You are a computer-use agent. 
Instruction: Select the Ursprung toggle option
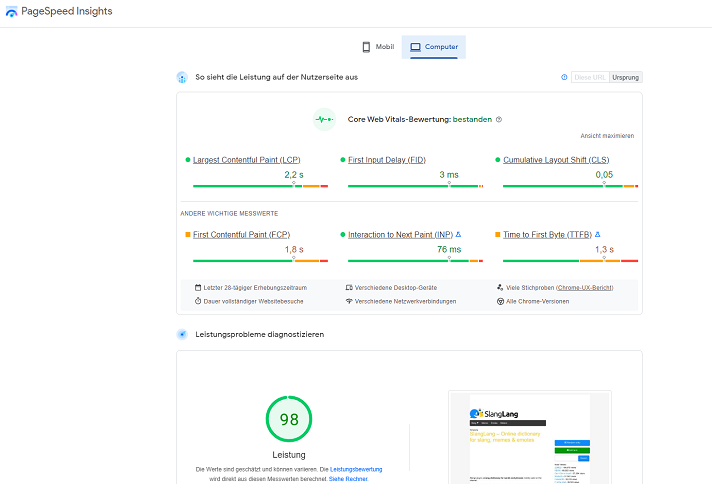(x=625, y=77)
